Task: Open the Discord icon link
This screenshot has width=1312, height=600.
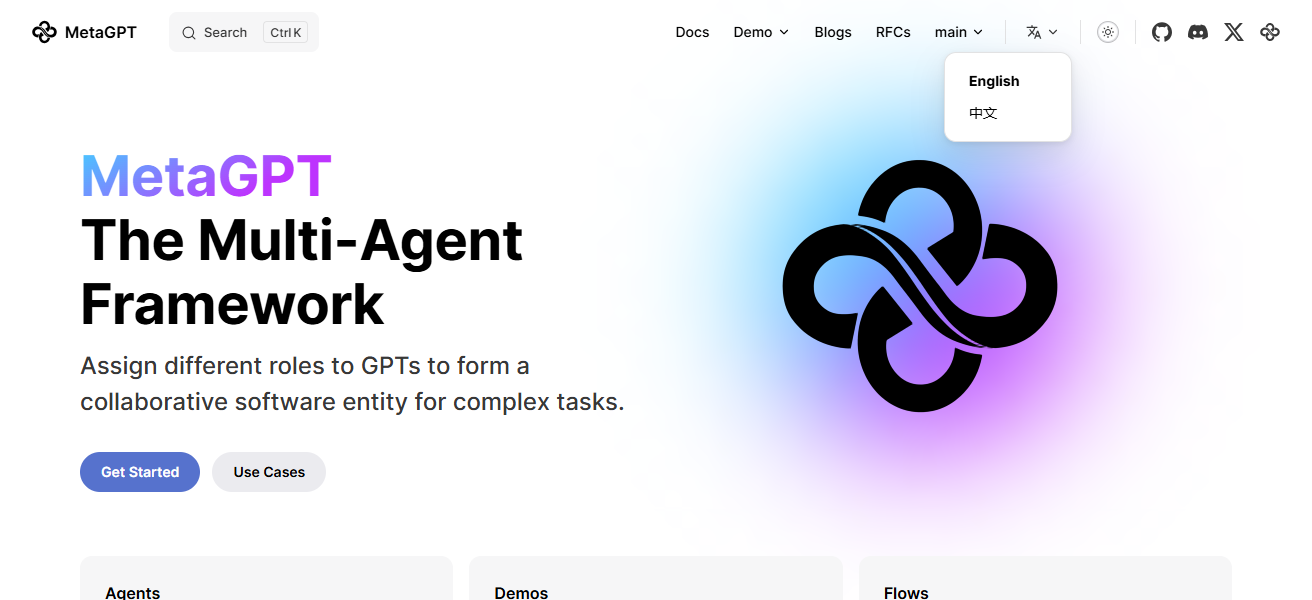Action: [x=1198, y=32]
